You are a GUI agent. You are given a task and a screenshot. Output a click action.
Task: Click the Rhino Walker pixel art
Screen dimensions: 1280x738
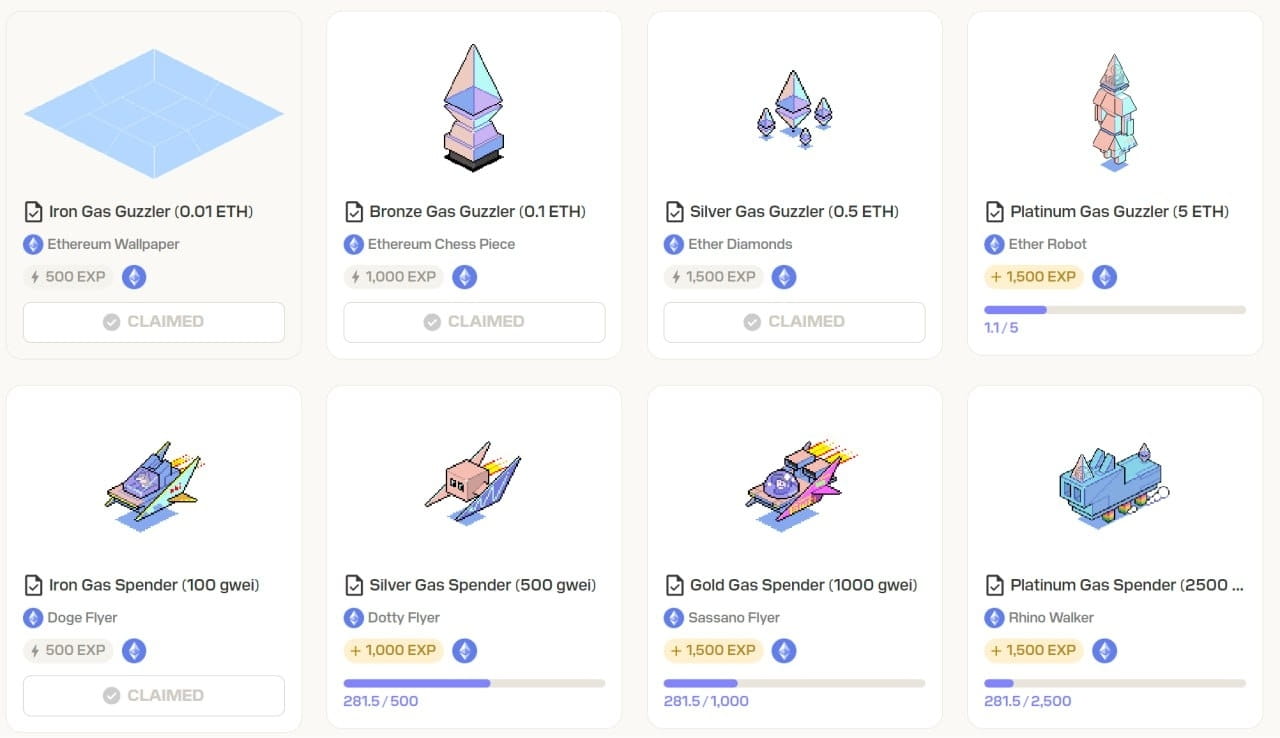click(x=1114, y=485)
